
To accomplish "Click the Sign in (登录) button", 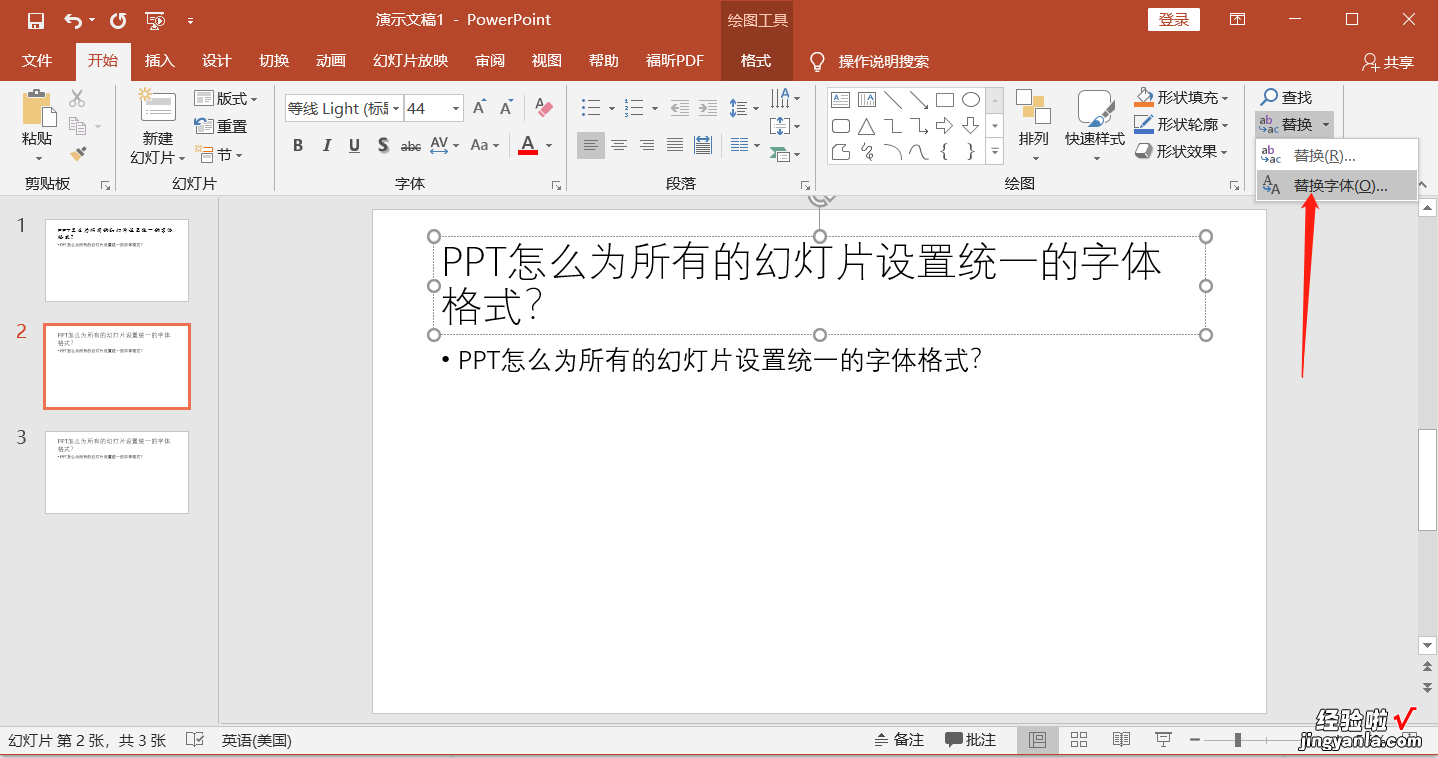I will (1173, 20).
